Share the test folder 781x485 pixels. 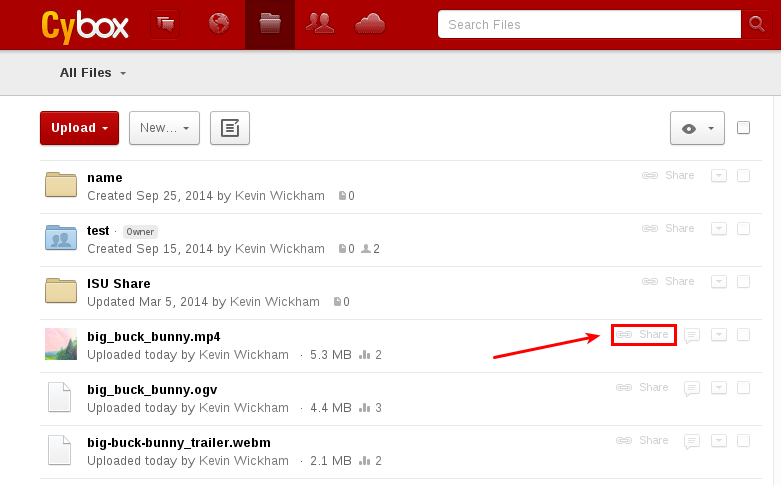click(668, 228)
